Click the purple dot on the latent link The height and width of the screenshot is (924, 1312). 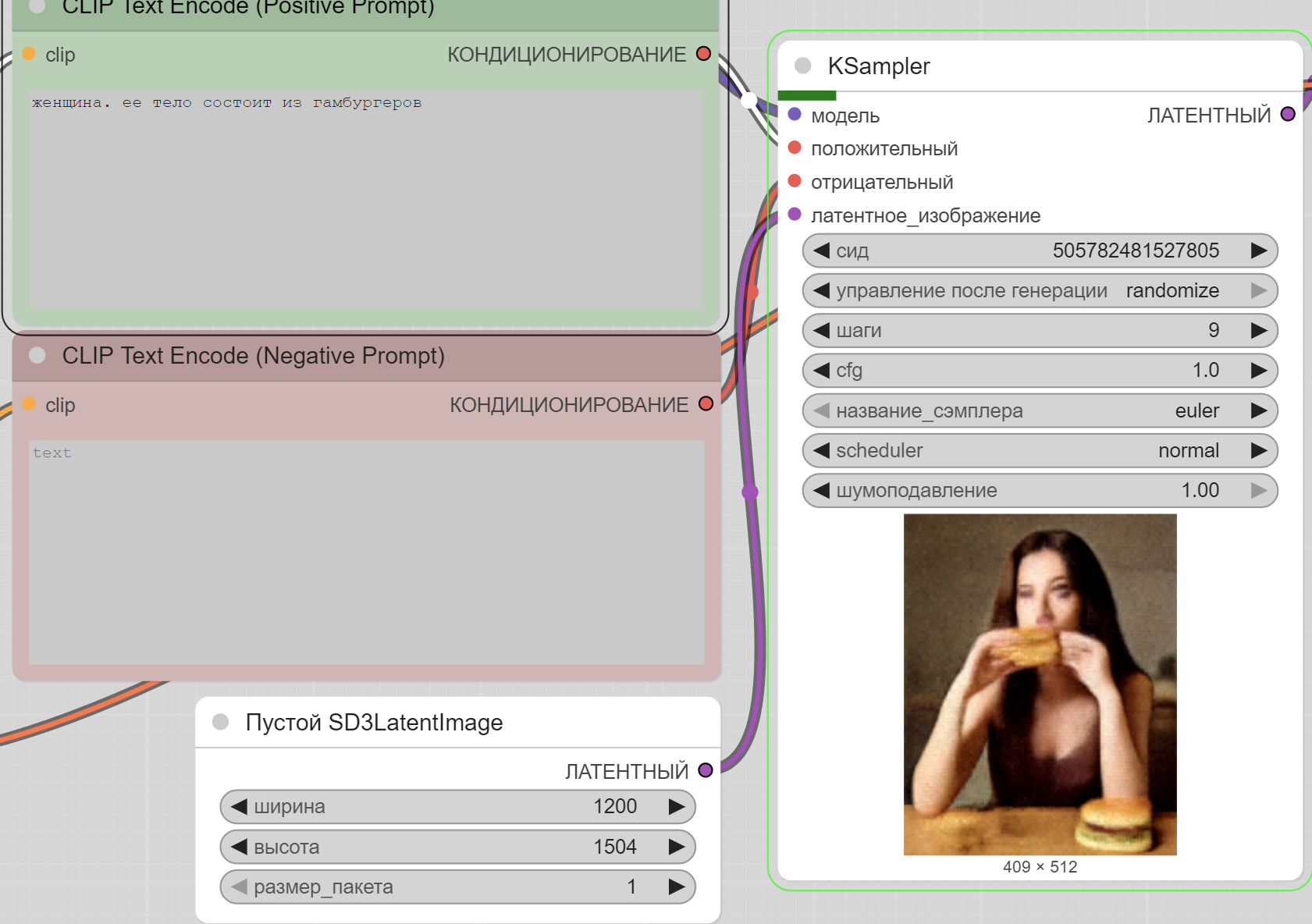pos(750,492)
